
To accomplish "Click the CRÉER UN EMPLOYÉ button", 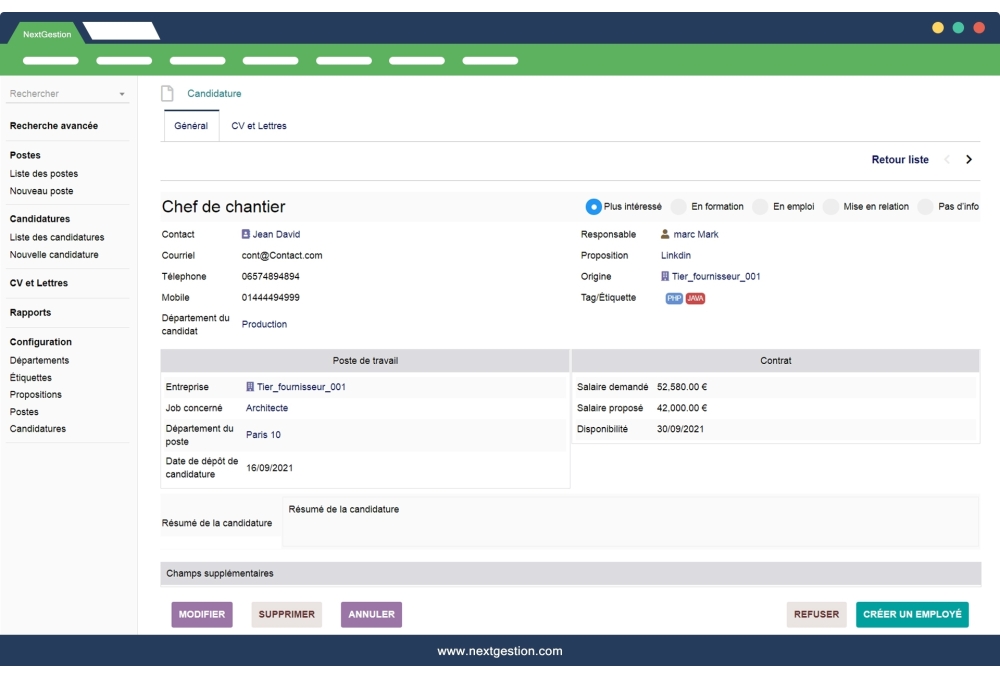I will coord(911,614).
